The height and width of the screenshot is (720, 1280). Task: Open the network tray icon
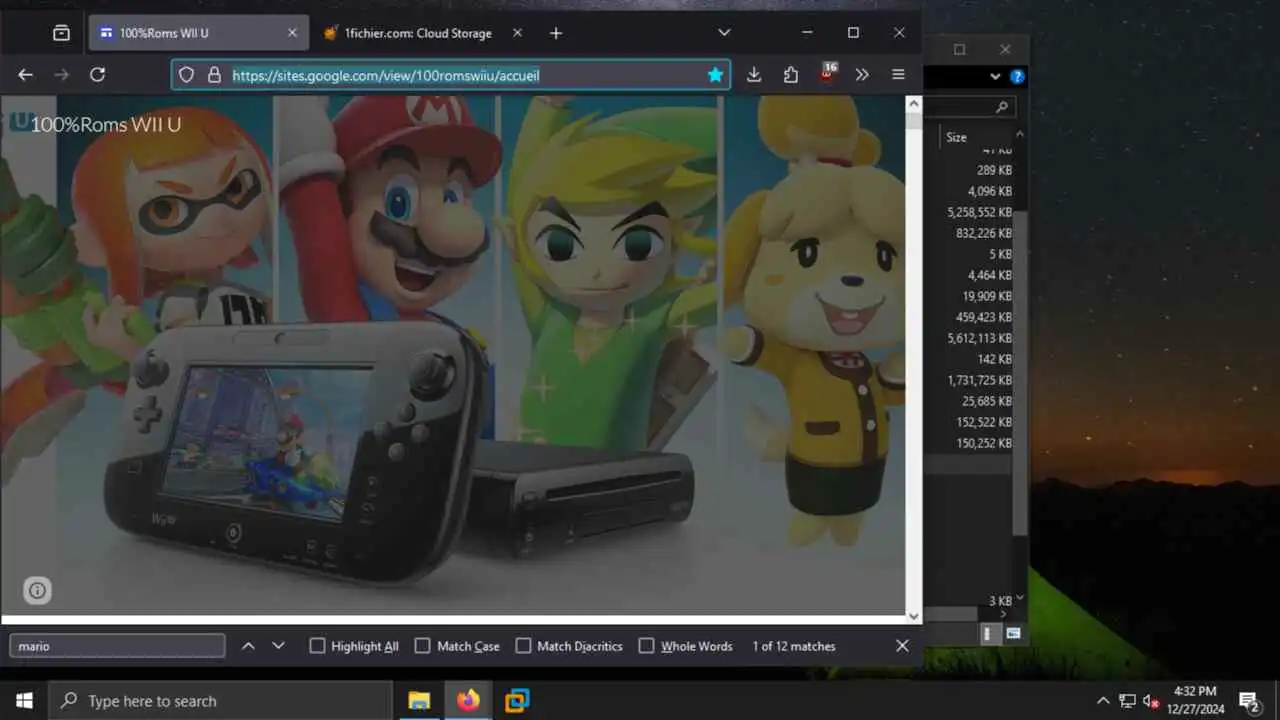pyautogui.click(x=1127, y=701)
